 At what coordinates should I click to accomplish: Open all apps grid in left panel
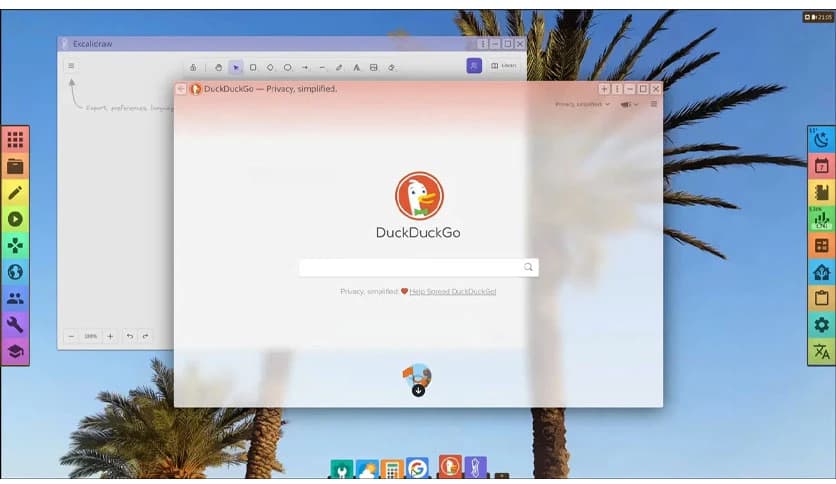(x=15, y=140)
